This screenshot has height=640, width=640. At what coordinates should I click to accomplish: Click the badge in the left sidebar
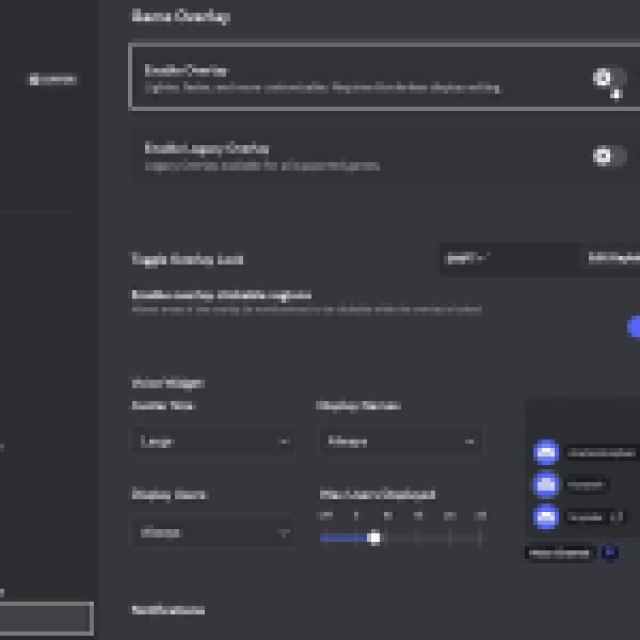[53, 79]
